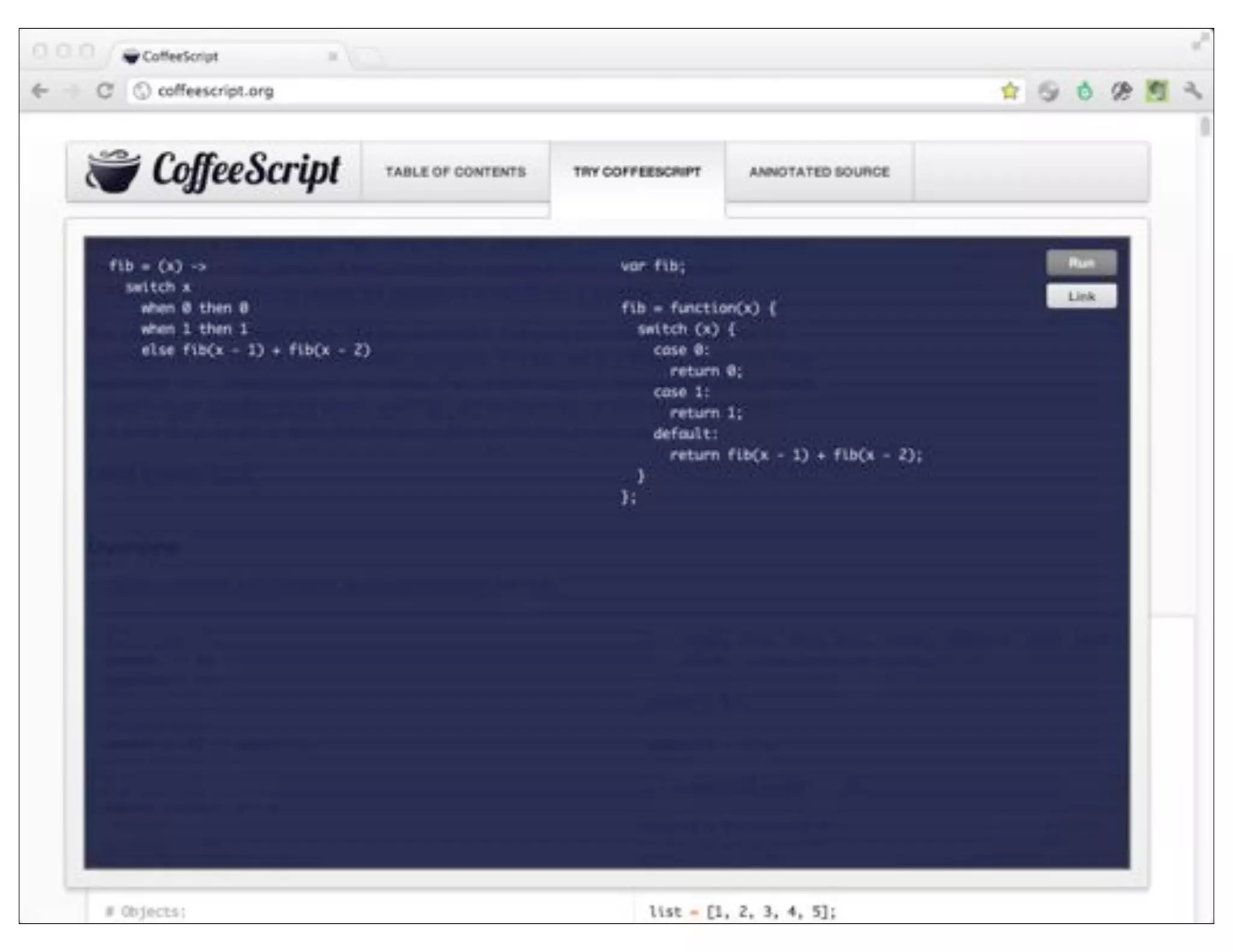Toggle fullscreen with the corner arrows icon
This screenshot has width=1233, height=952.
(x=1200, y=42)
